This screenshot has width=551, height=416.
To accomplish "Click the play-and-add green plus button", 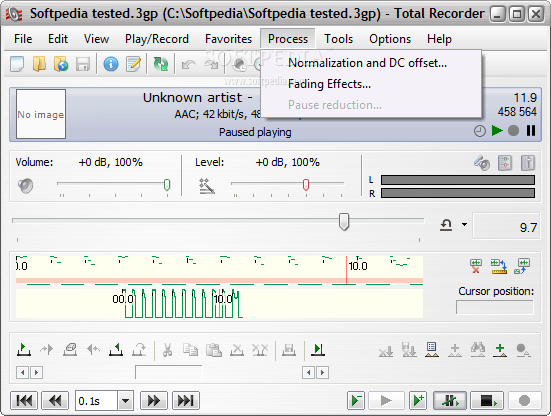I will [x=418, y=401].
